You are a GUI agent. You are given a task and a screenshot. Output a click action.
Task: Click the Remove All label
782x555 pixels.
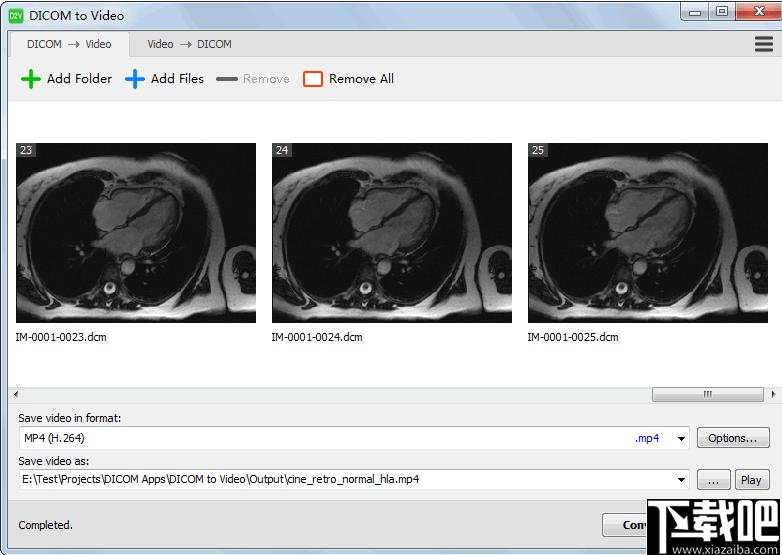(362, 79)
